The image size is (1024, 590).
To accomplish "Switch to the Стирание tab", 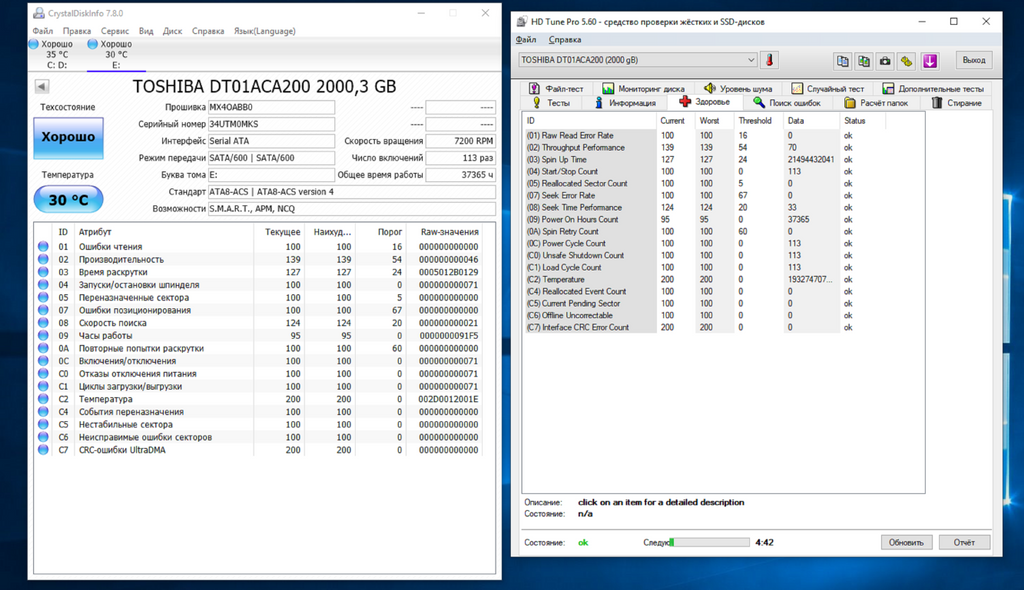I will point(957,103).
